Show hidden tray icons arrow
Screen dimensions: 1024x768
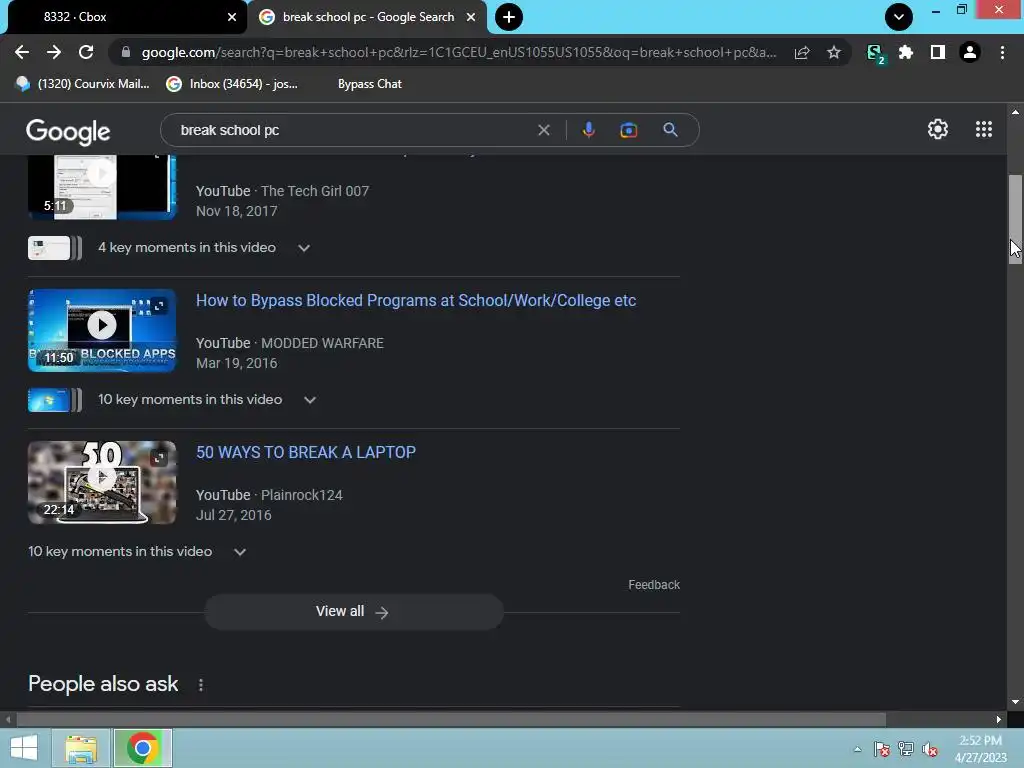point(857,749)
